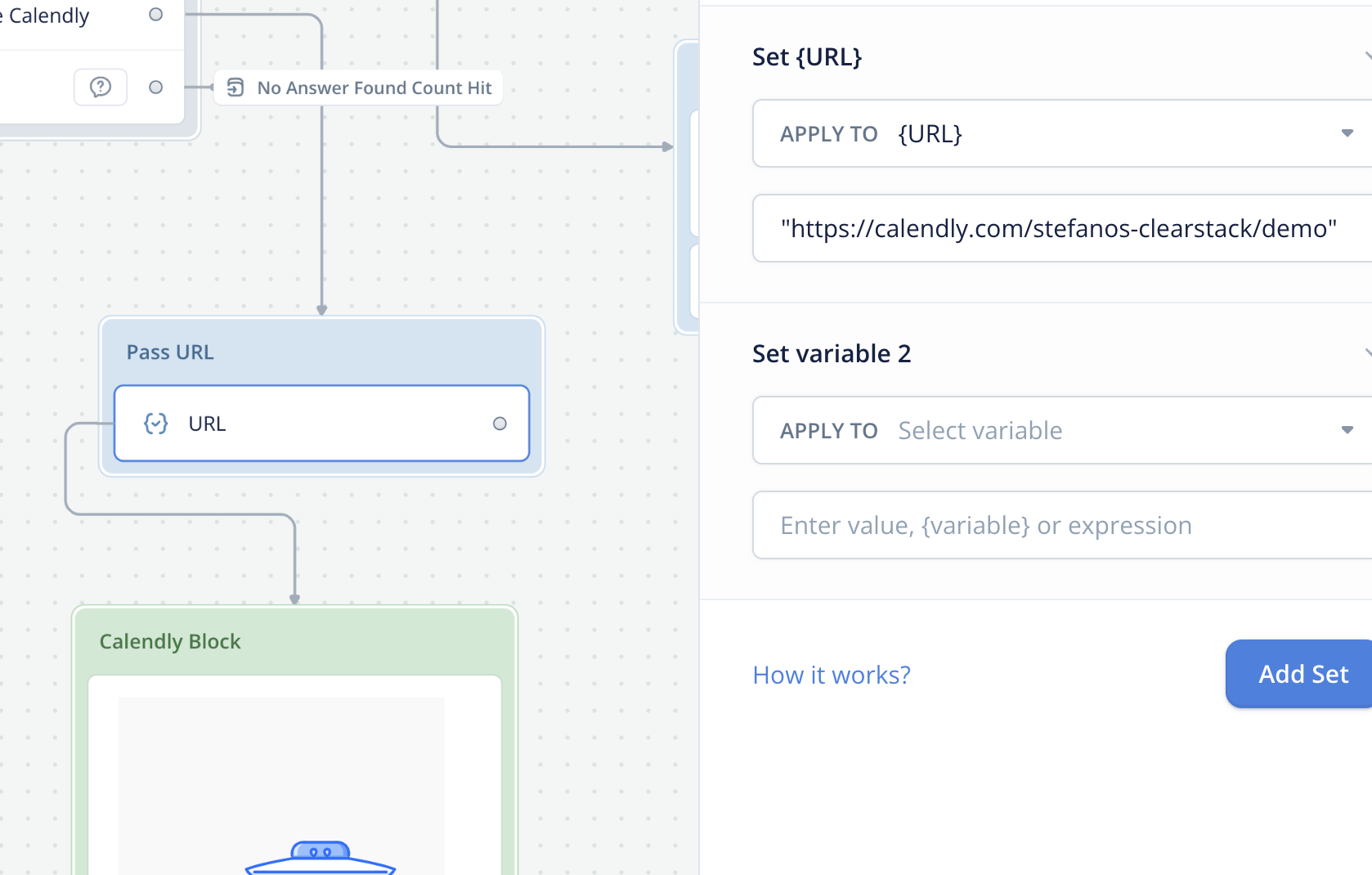Select the Calendly Block header

tap(170, 642)
